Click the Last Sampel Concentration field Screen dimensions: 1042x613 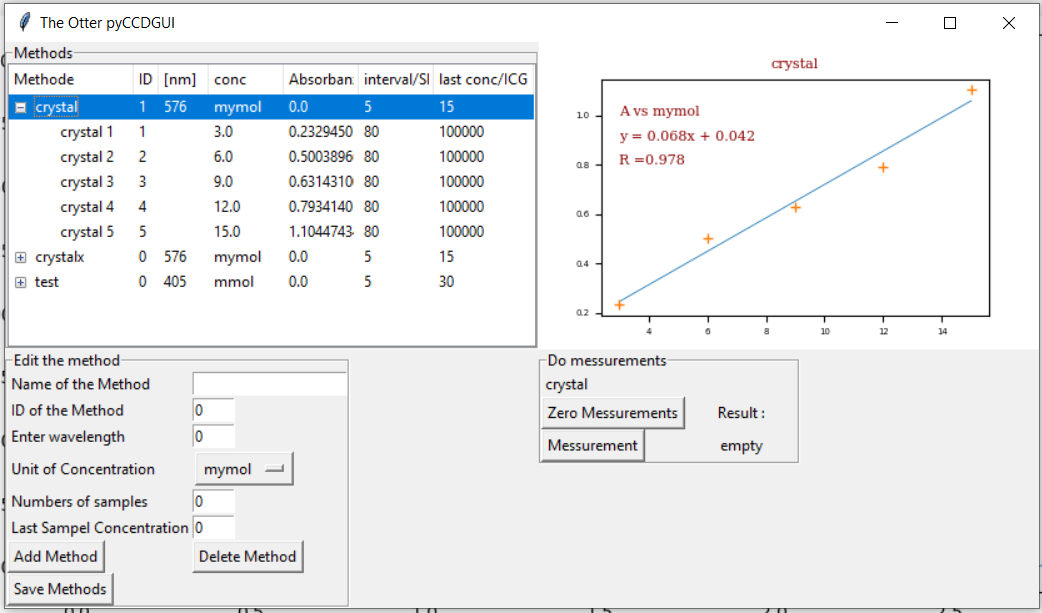click(213, 527)
